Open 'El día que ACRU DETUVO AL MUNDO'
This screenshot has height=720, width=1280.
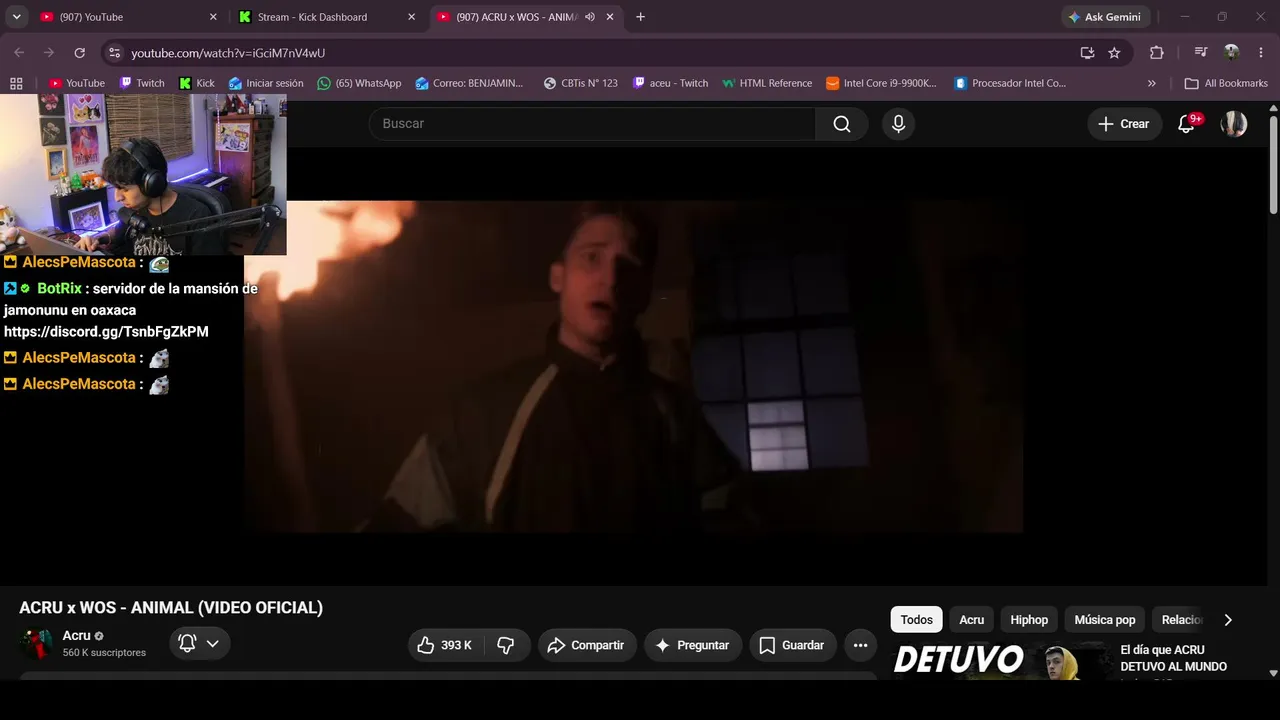(x=1174, y=658)
